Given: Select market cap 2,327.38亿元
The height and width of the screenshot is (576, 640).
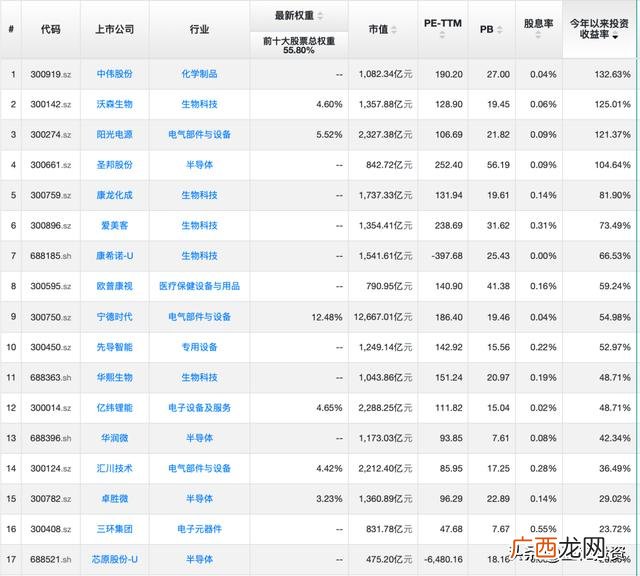Looking at the screenshot, I should (x=386, y=135).
